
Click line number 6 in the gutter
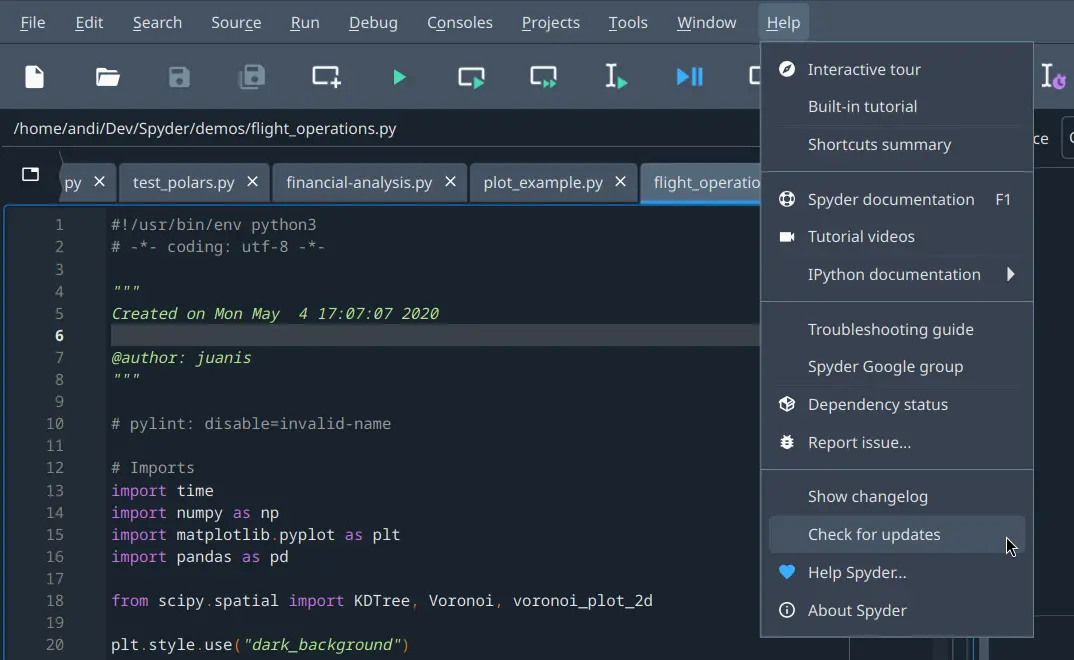click(59, 335)
